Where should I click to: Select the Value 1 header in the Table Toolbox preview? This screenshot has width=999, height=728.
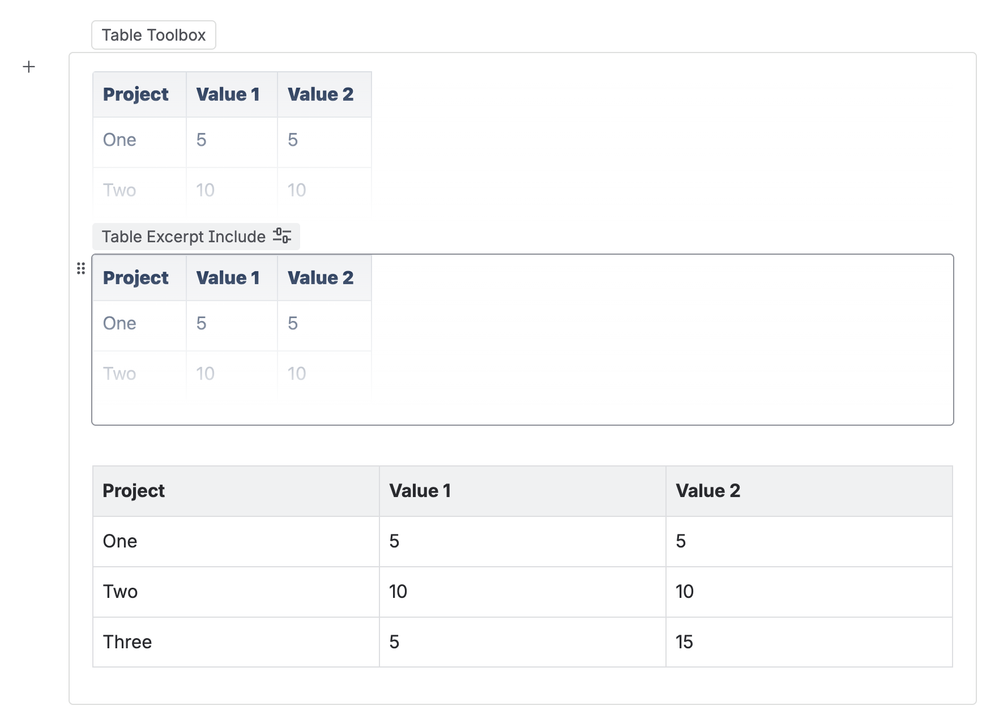point(228,95)
